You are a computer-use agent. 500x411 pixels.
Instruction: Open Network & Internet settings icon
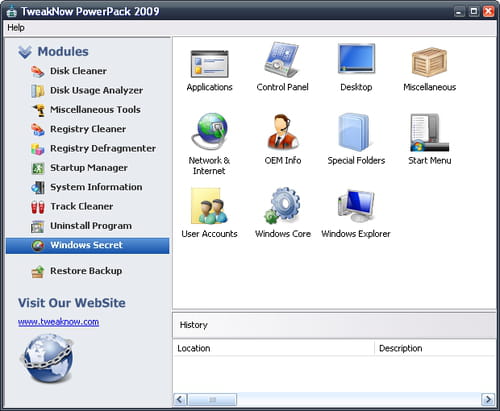tap(209, 131)
